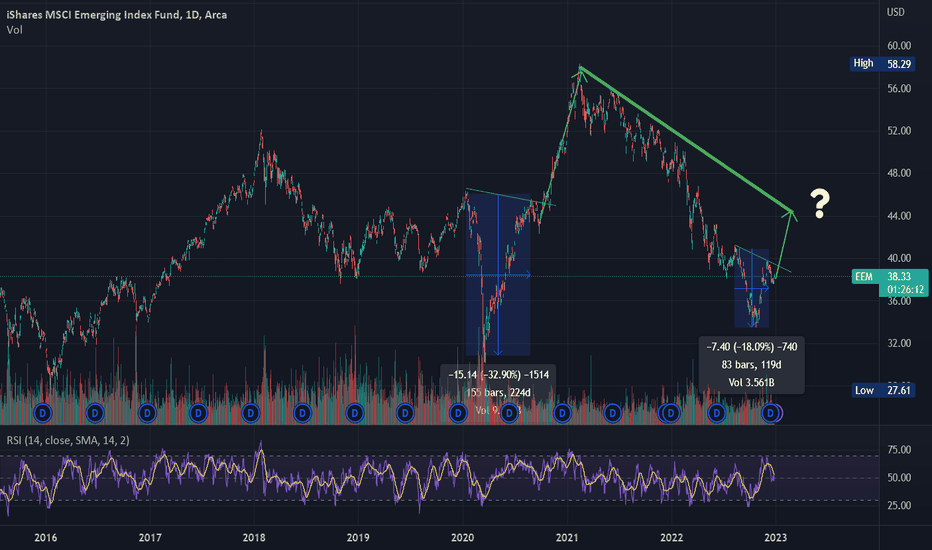Select the mid-2018 dividend D marker
Screen dimensions: 932x550
(302, 412)
